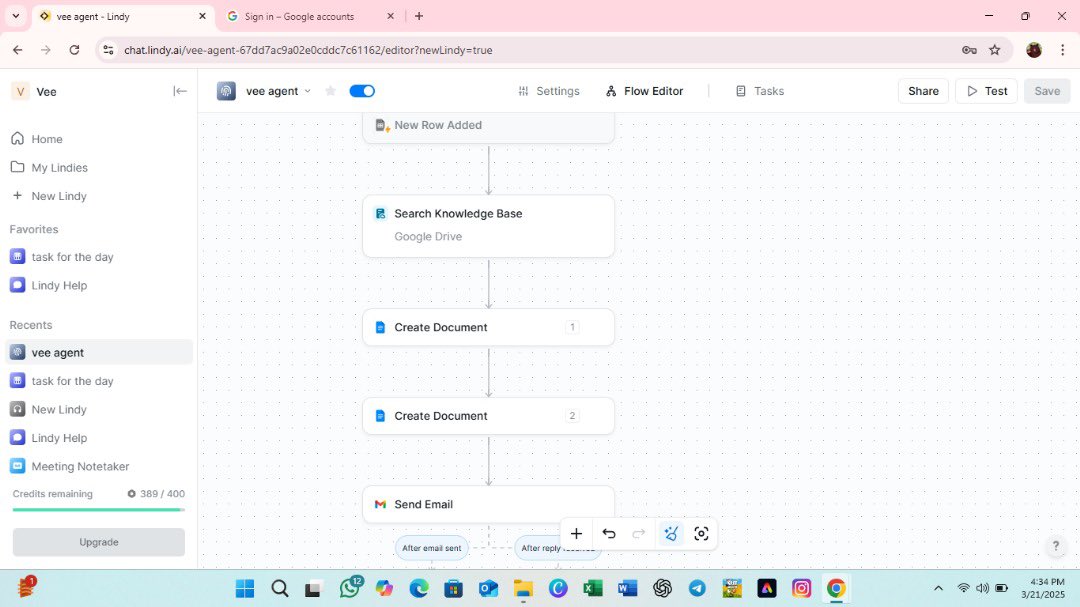1080x607 pixels.
Task: Click the Search Knowledge Base node icon
Action: click(380, 214)
